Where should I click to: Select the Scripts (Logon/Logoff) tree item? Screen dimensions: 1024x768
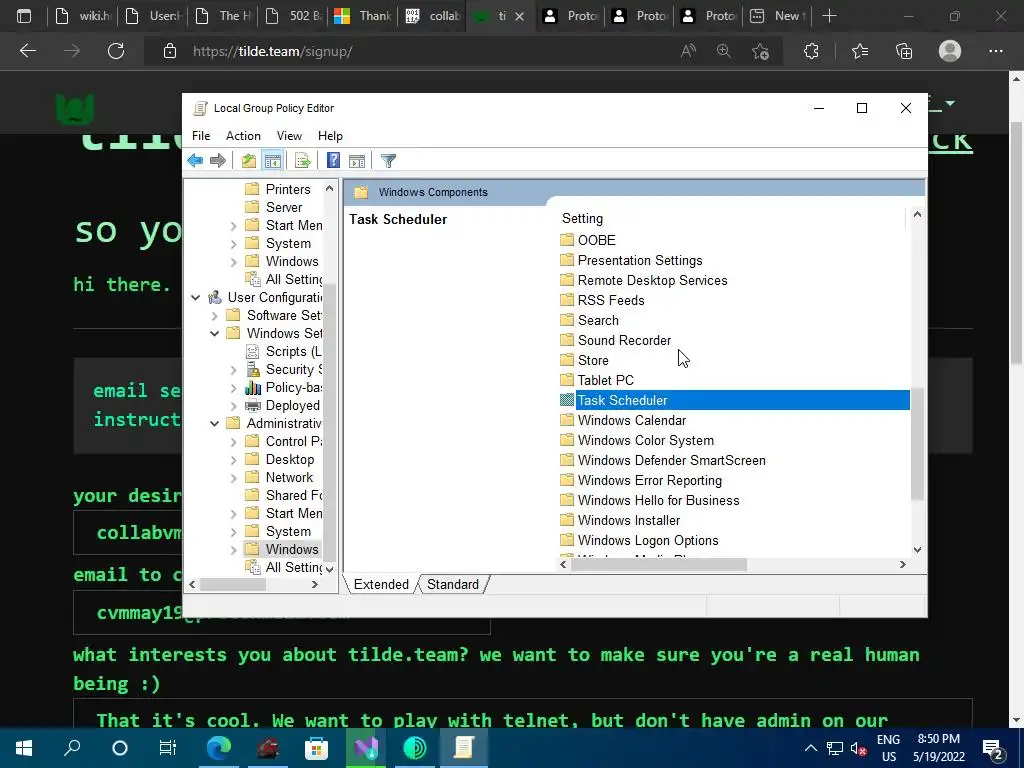click(x=293, y=351)
